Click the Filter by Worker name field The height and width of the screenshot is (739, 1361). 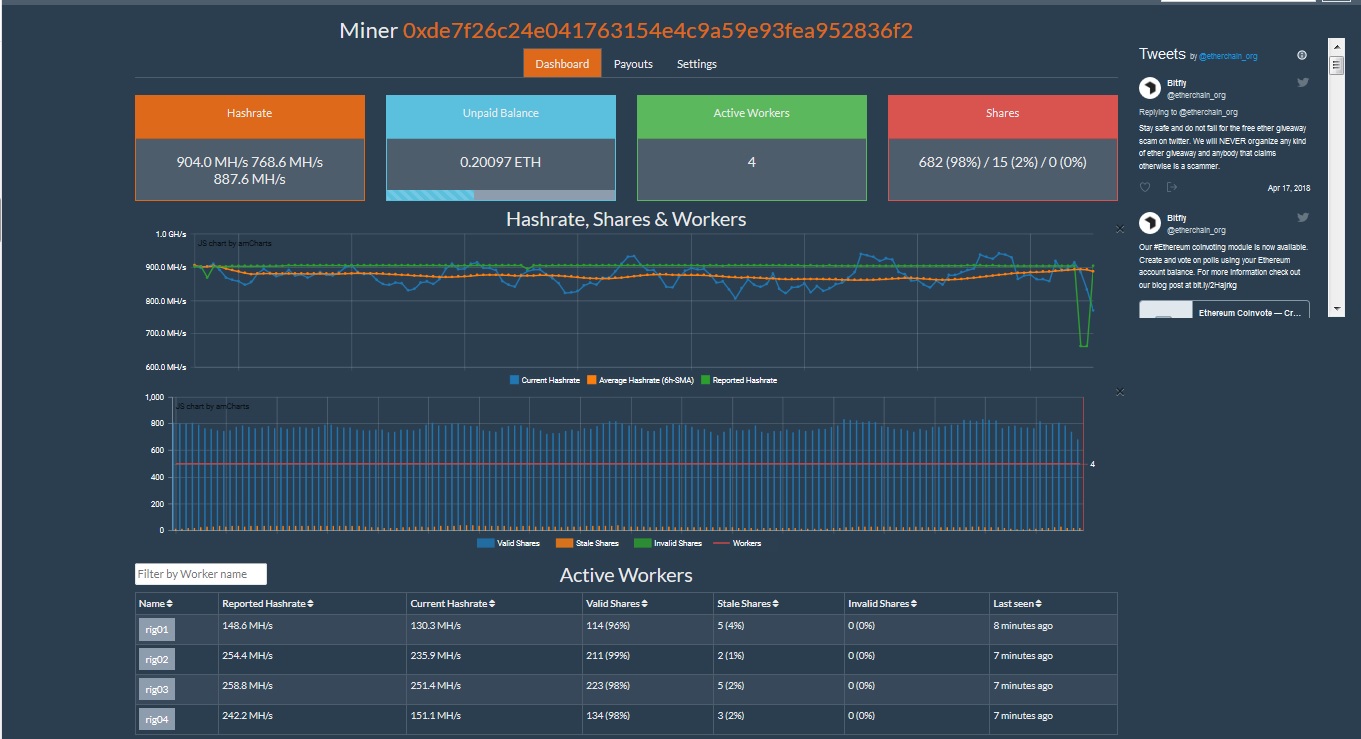(x=201, y=574)
